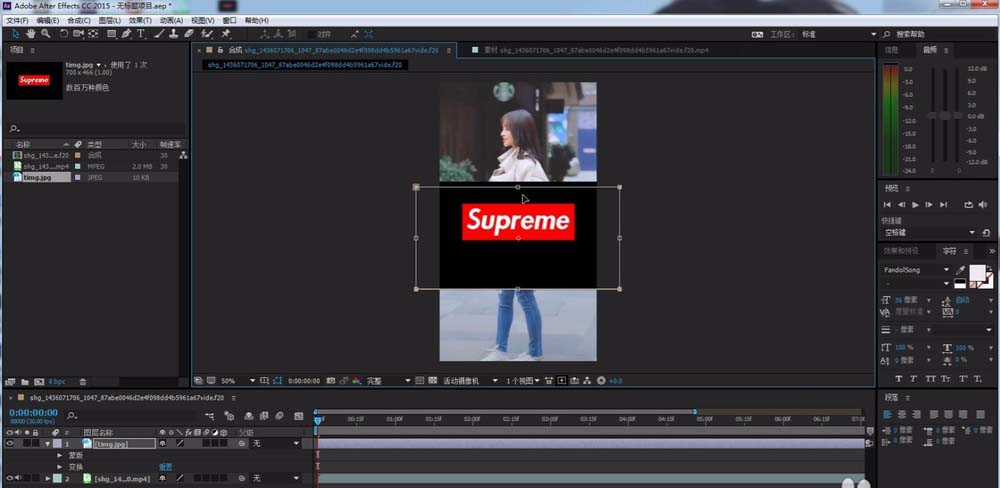Select the Pan Behind anchor tool

click(93, 34)
